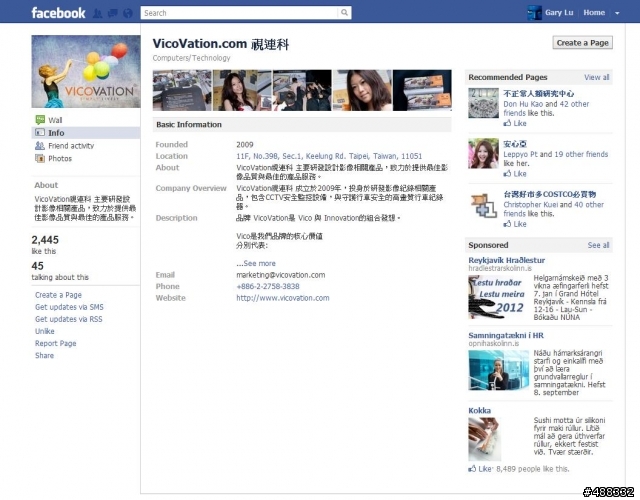Image resolution: width=640 pixels, height=500 pixels.
Task: Open fourth close-up portrait photo
Action: click(362, 90)
